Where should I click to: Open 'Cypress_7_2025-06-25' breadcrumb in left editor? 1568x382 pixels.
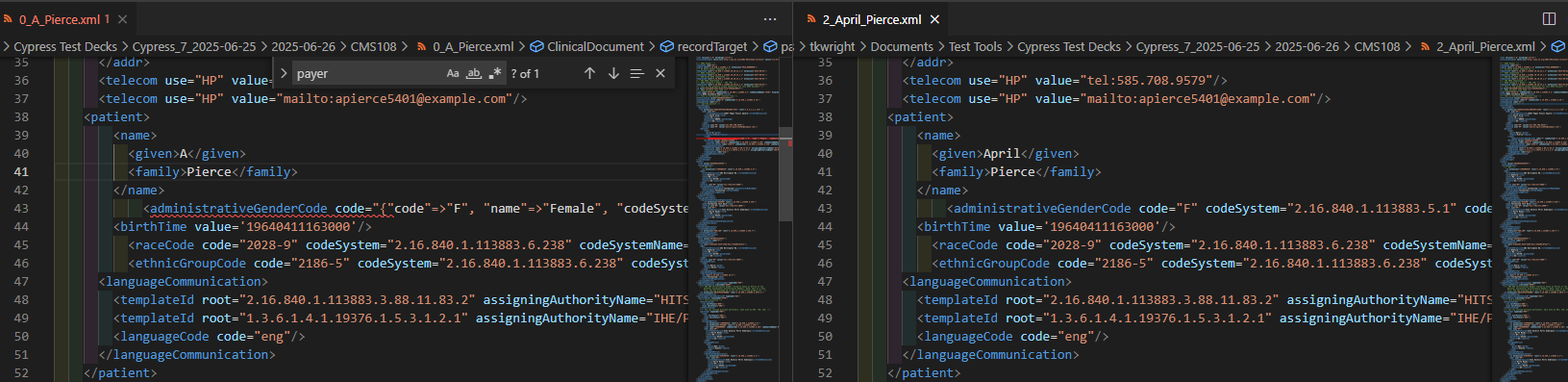194,46
